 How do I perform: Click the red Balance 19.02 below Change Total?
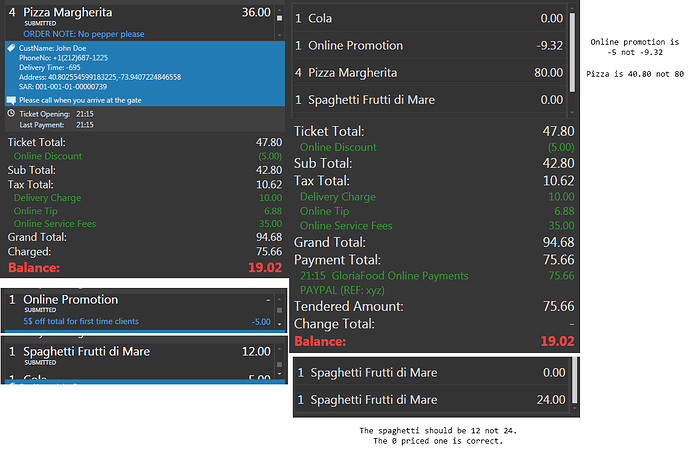tap(434, 341)
